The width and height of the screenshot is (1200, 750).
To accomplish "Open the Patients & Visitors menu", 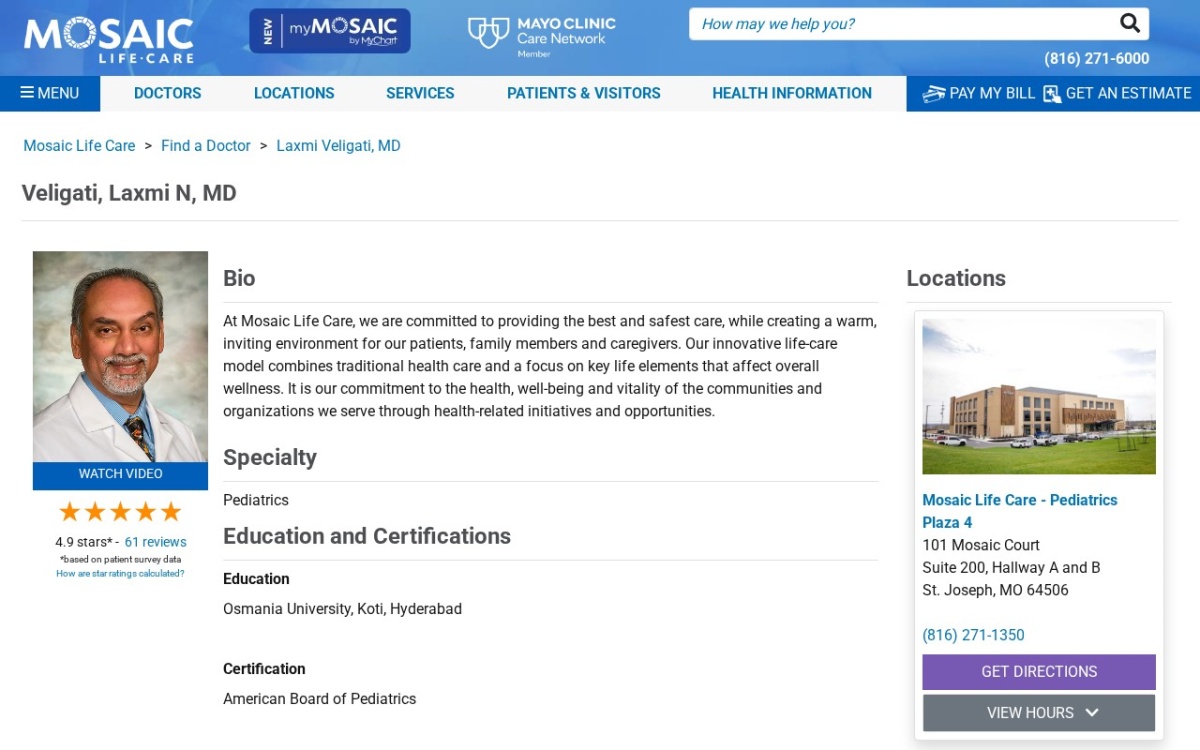I will (584, 93).
